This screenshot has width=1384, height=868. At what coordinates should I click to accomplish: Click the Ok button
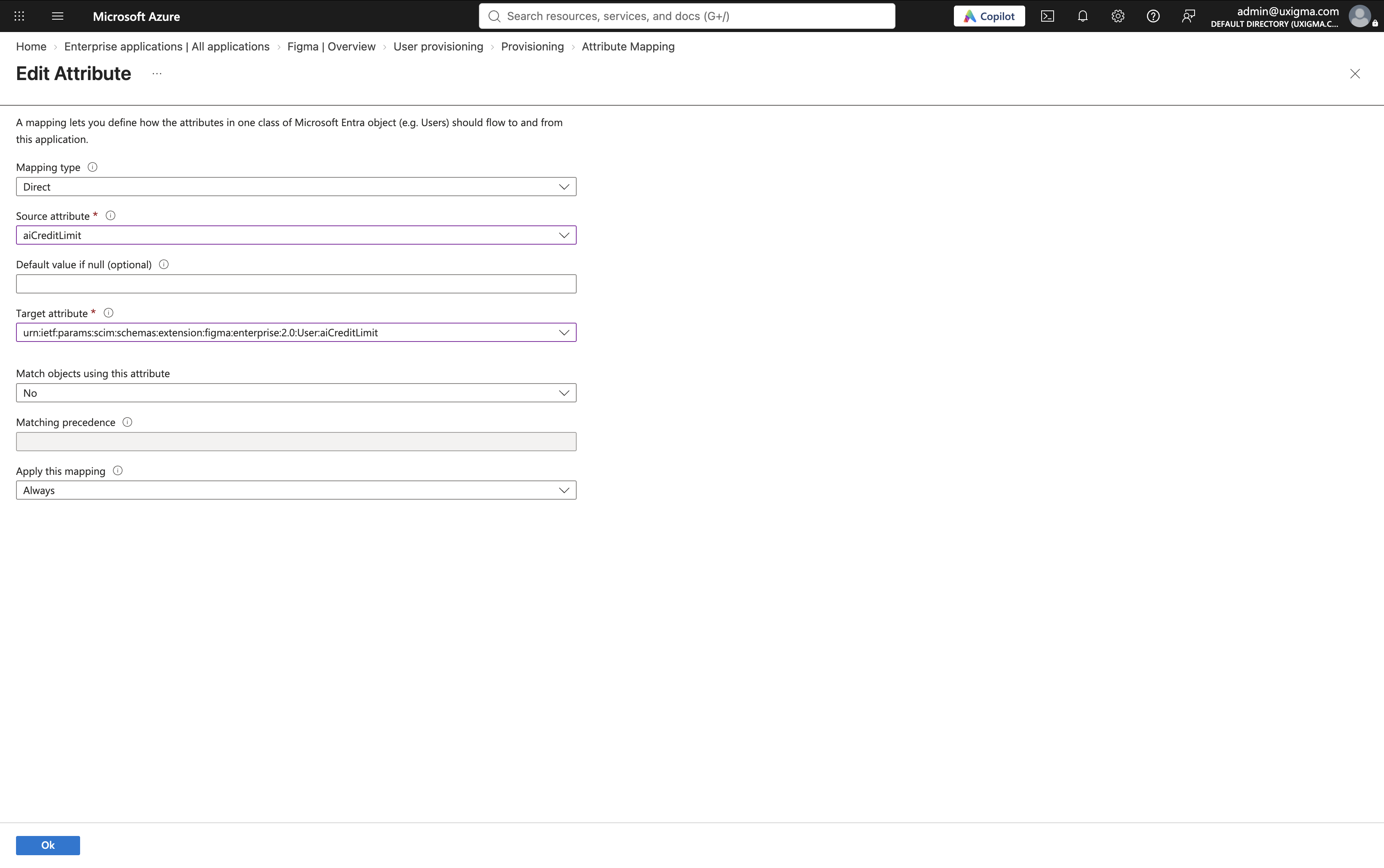pos(48,845)
